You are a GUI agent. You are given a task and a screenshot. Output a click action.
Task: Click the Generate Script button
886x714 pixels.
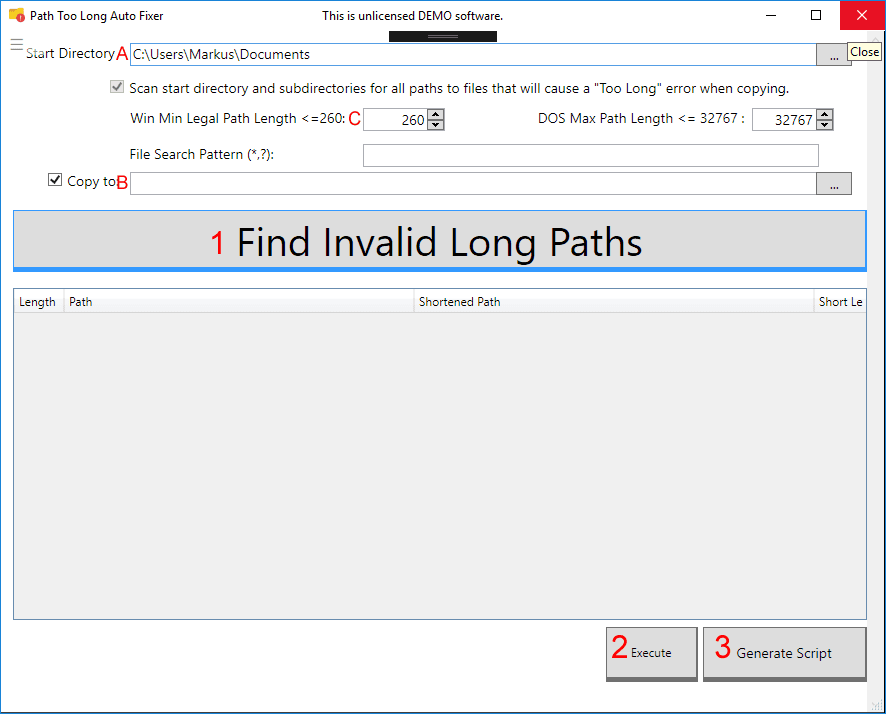(784, 653)
